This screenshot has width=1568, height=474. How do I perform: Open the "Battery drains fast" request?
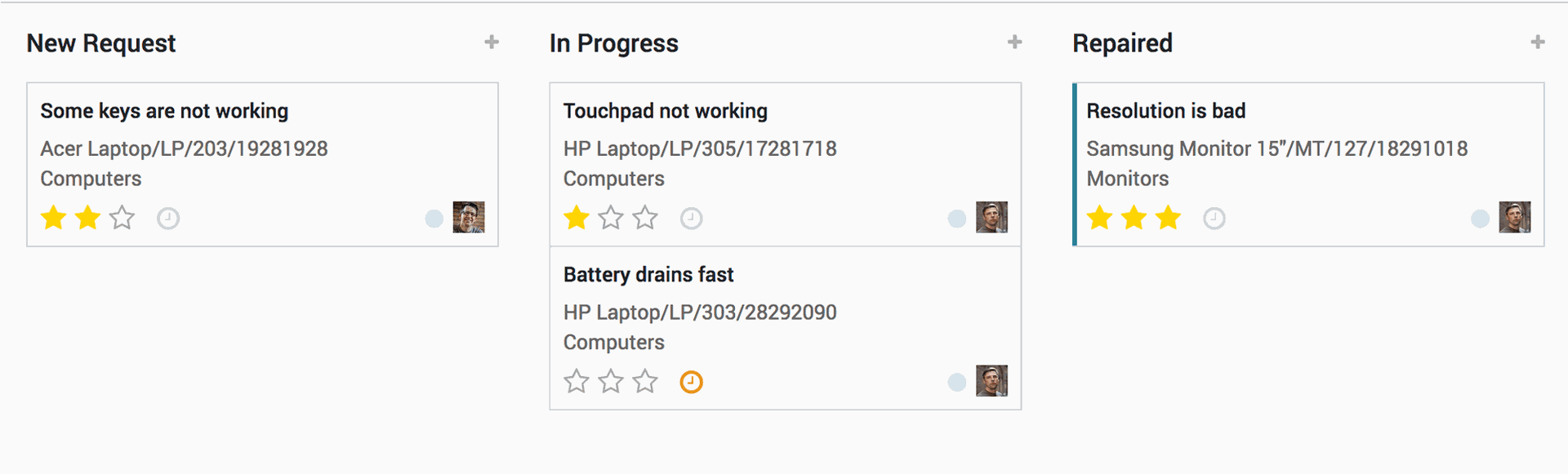point(648,275)
